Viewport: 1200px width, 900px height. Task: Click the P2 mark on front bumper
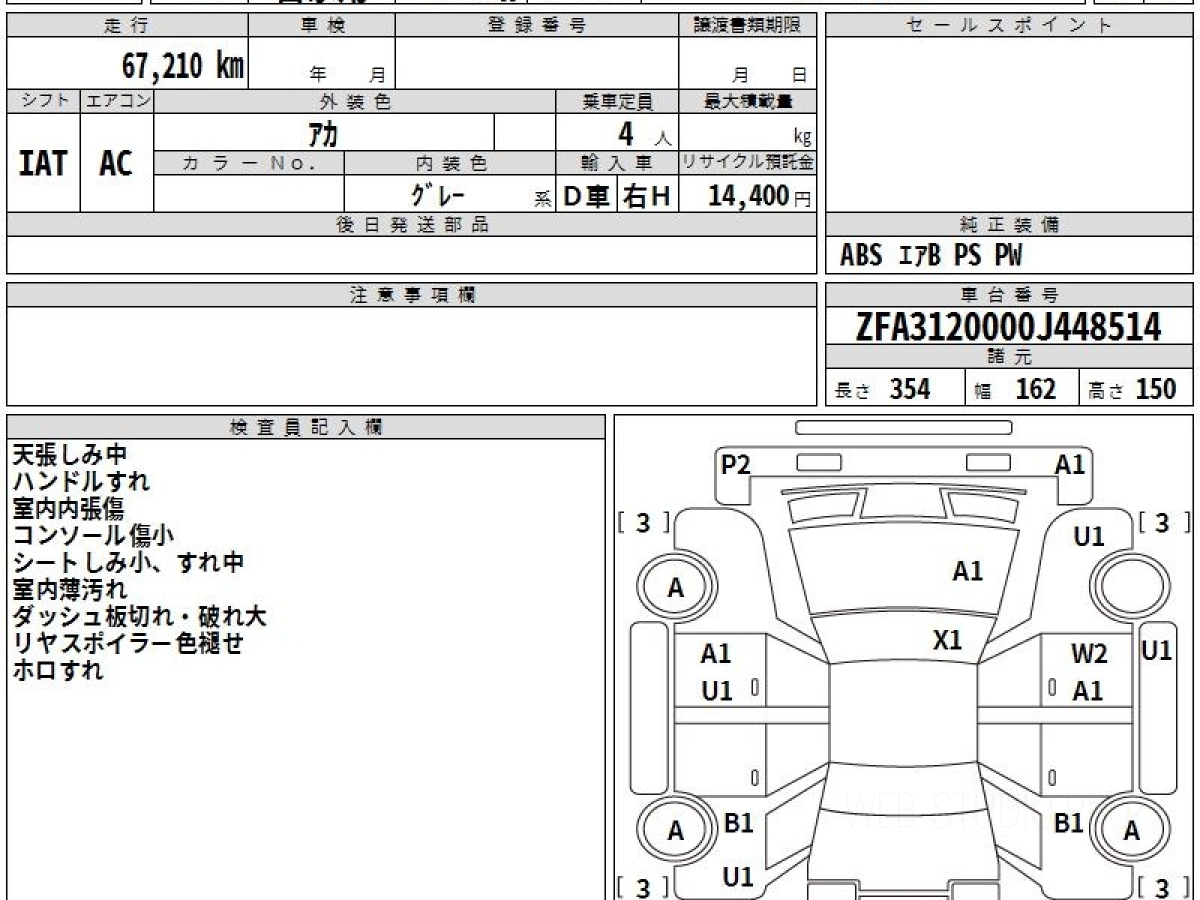[x=736, y=464]
